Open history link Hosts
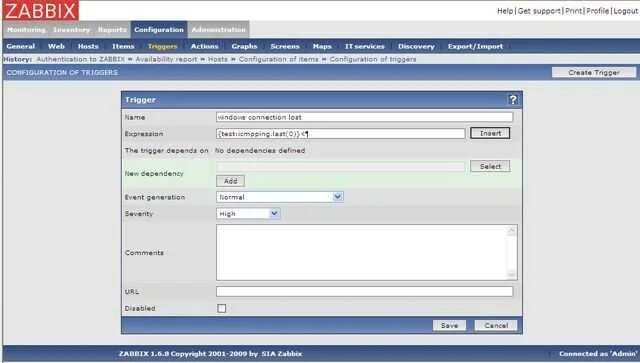This screenshot has width=640, height=363. pos(218,59)
